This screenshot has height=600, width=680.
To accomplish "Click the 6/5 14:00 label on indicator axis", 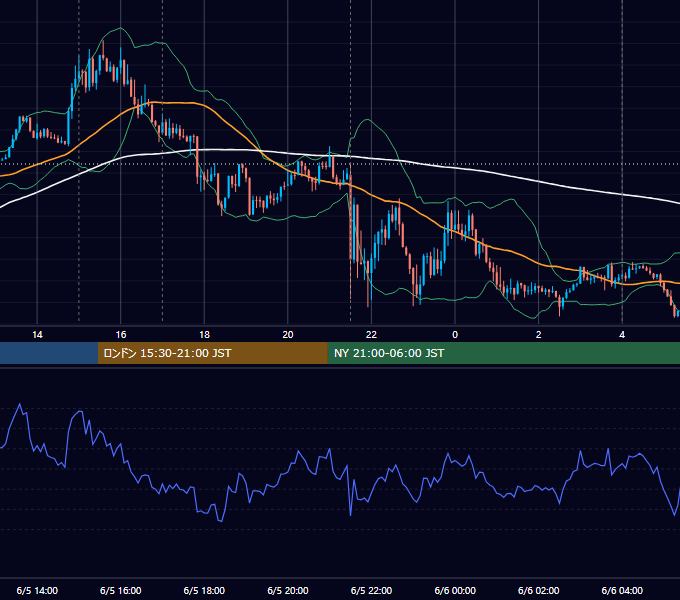I will point(37,590).
